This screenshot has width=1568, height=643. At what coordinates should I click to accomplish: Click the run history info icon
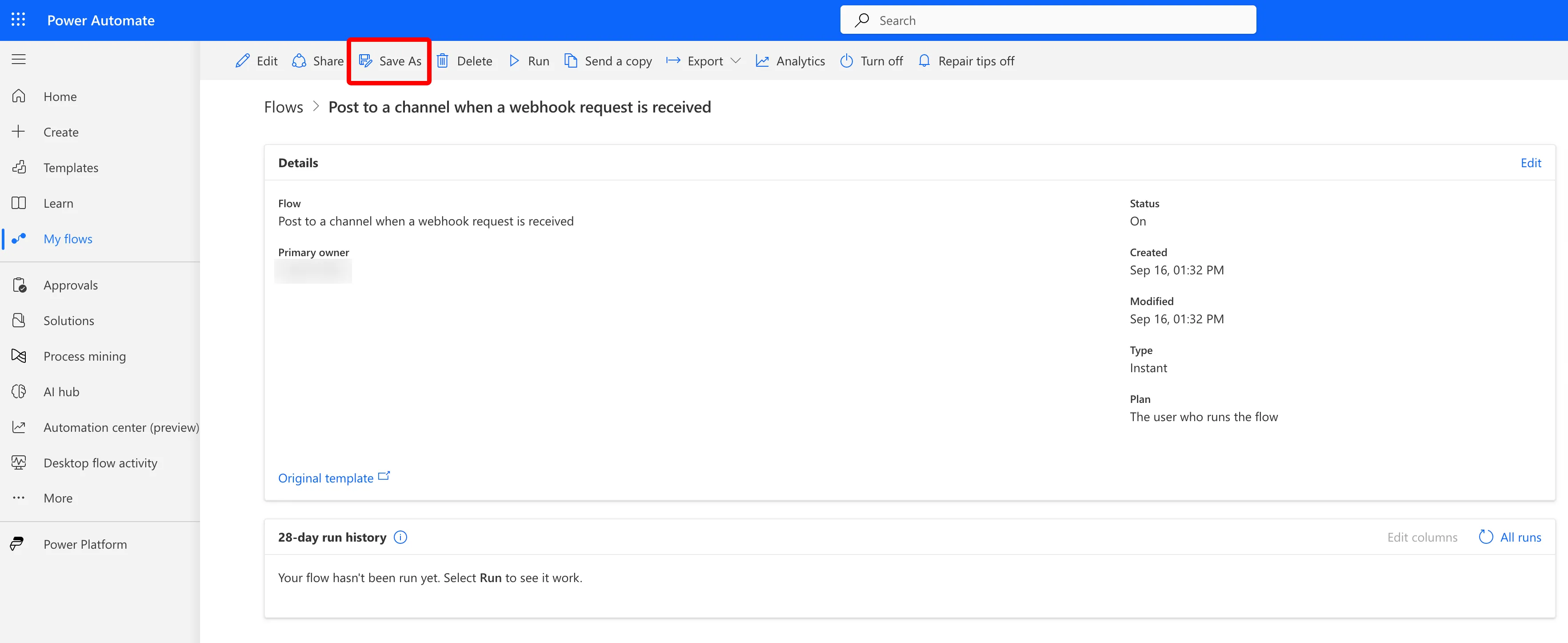[400, 537]
